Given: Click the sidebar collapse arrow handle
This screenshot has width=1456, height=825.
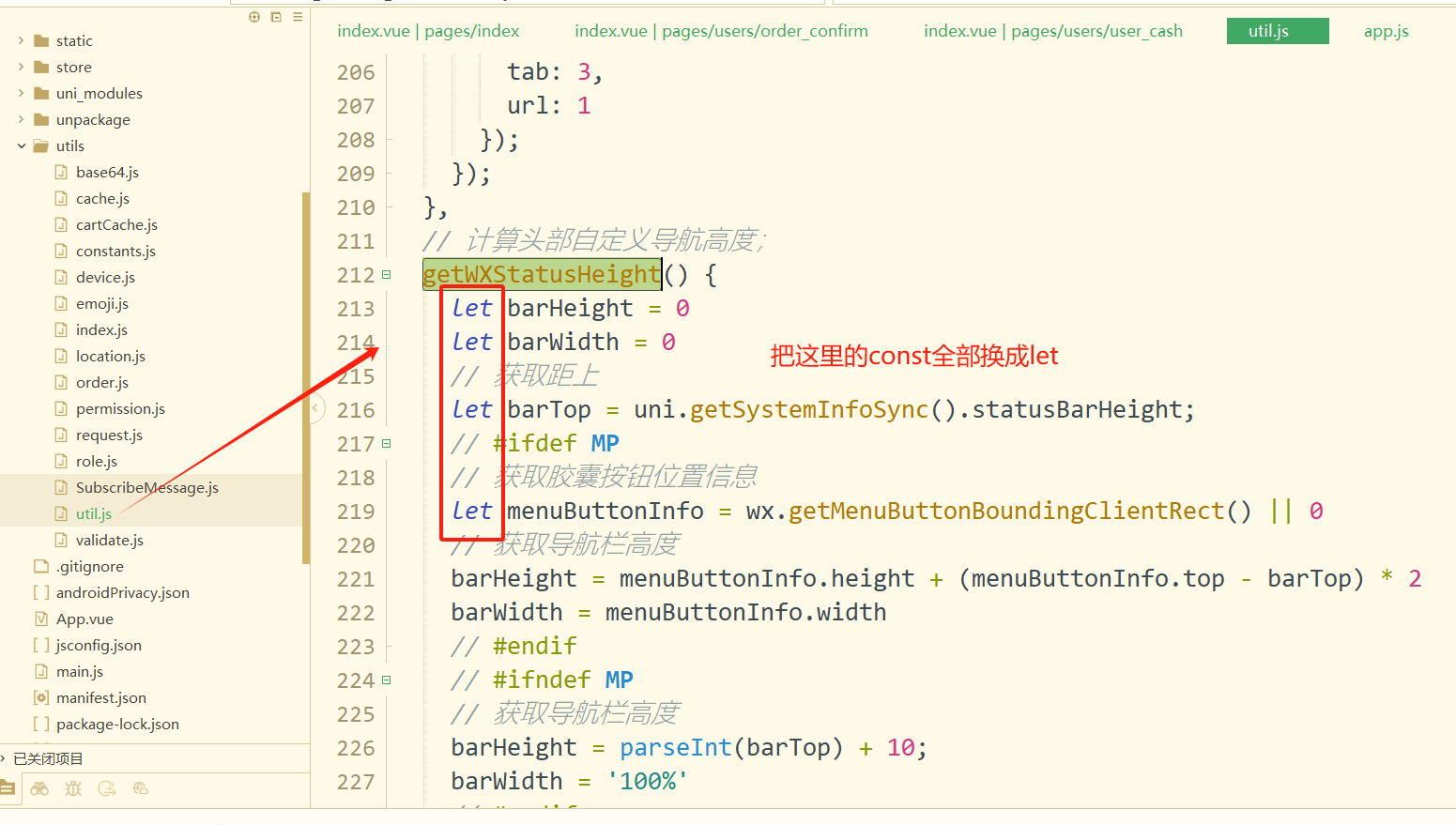Looking at the screenshot, I should [x=316, y=408].
